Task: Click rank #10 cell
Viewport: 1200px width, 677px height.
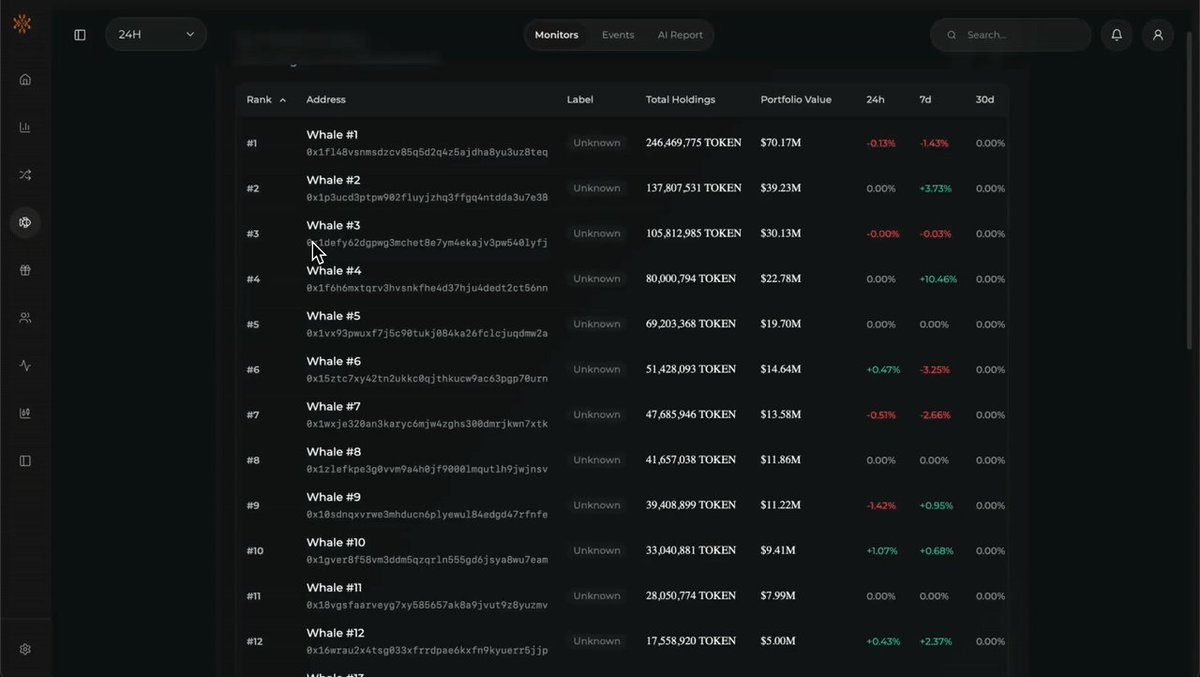Action: click(x=255, y=551)
